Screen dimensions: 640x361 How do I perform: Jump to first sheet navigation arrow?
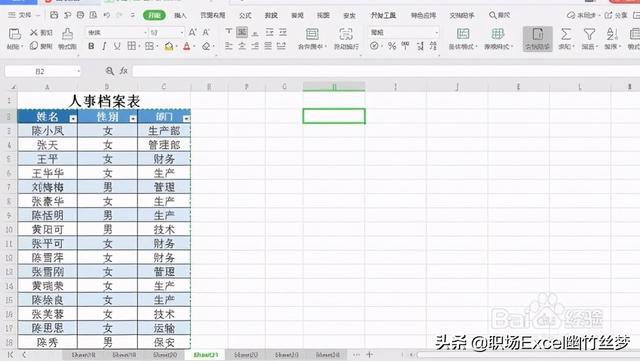tap(11, 354)
